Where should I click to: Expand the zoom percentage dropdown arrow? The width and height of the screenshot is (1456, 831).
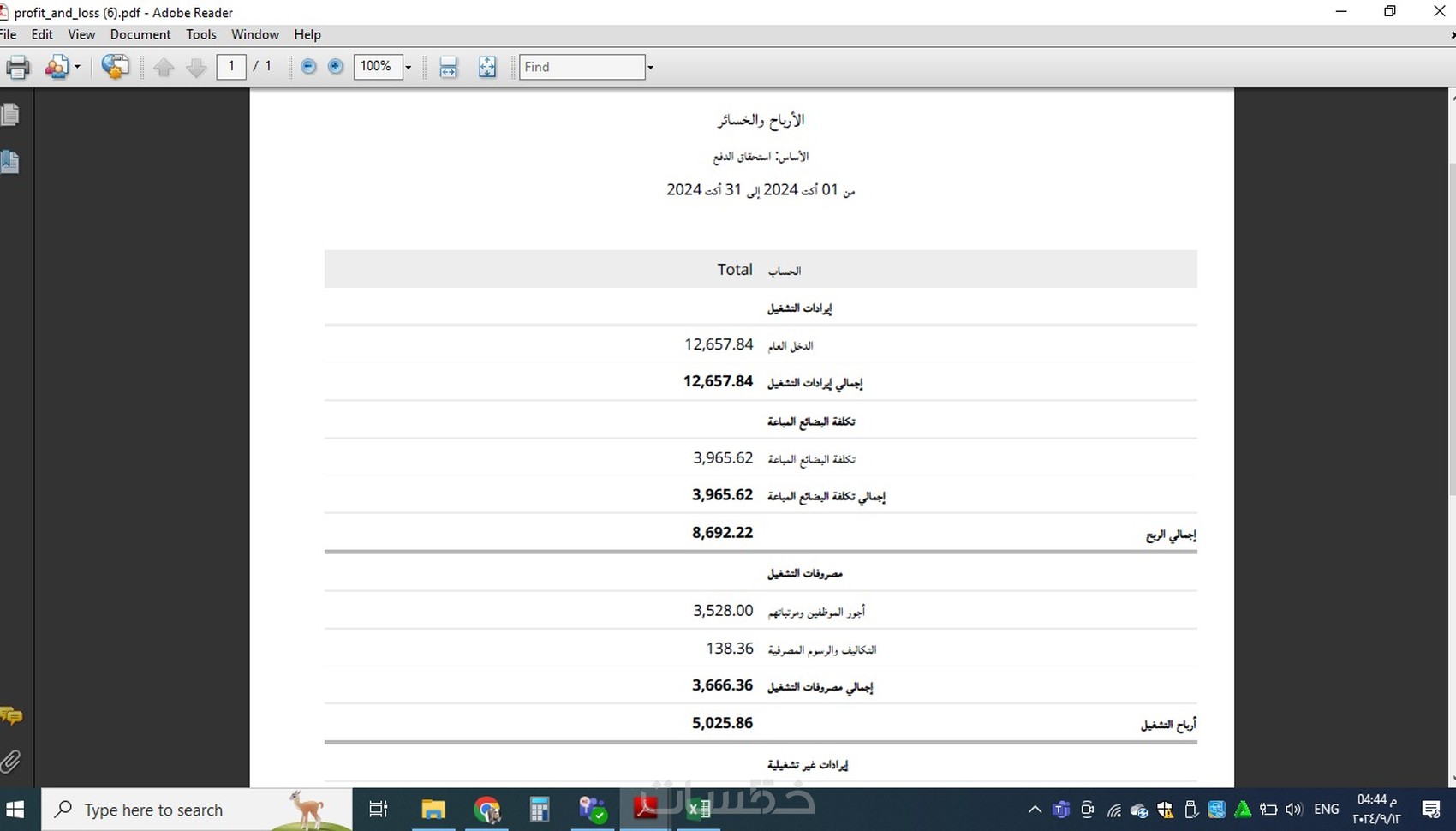click(x=409, y=67)
